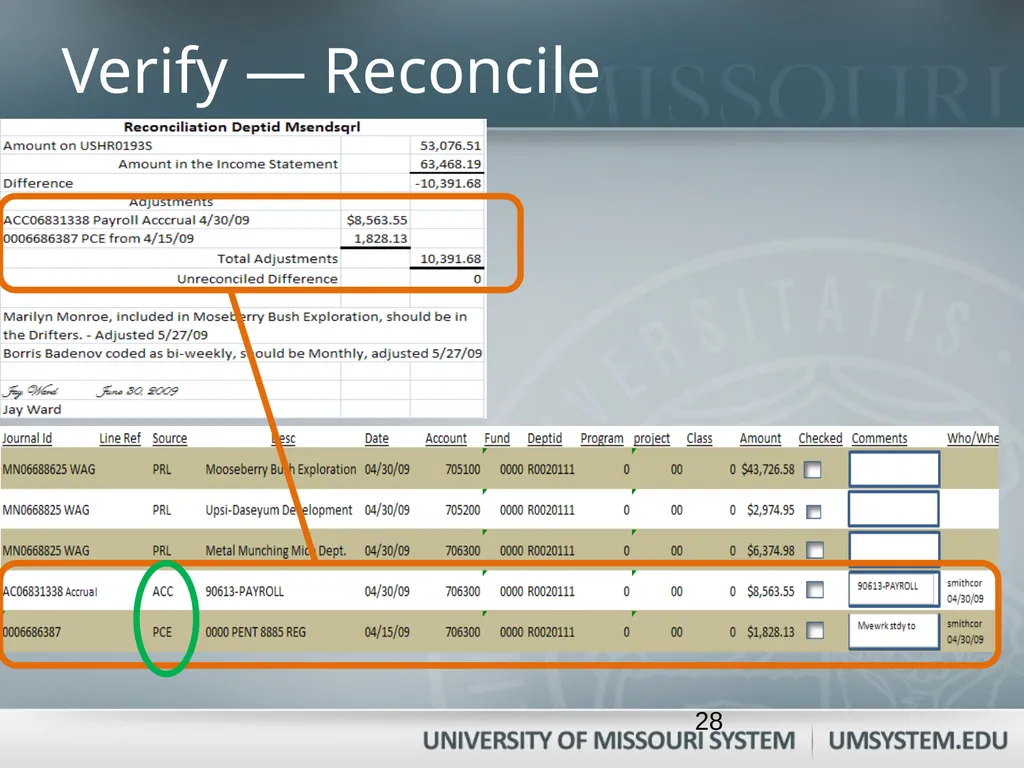
Task: Check the box for $6,374.98 row
Action: 814,551
